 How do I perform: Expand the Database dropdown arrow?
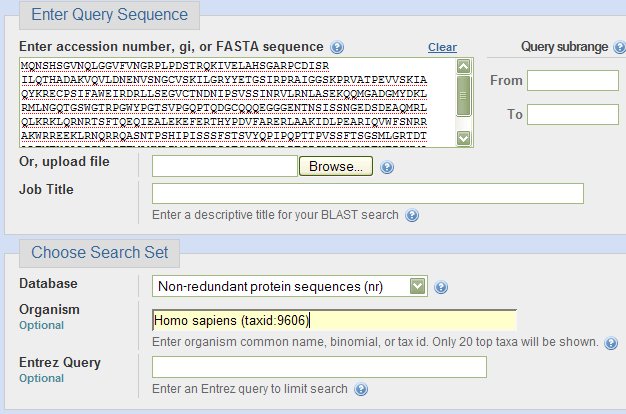[417, 286]
